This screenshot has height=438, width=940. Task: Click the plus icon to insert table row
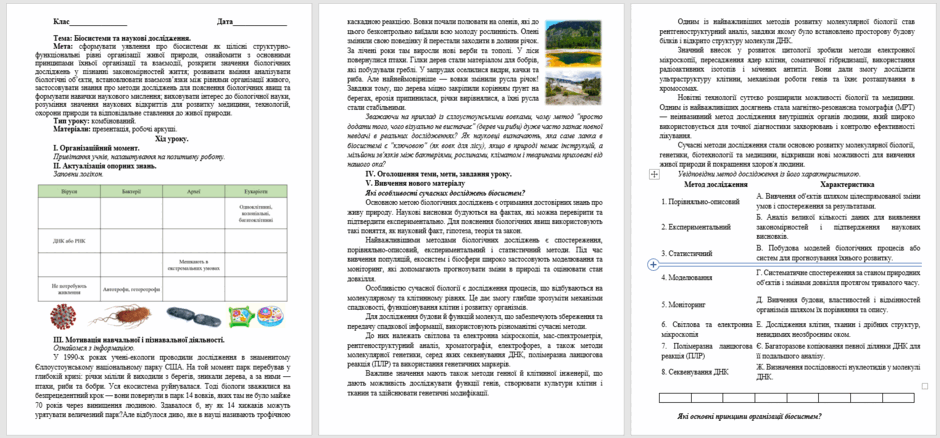[x=653, y=264]
